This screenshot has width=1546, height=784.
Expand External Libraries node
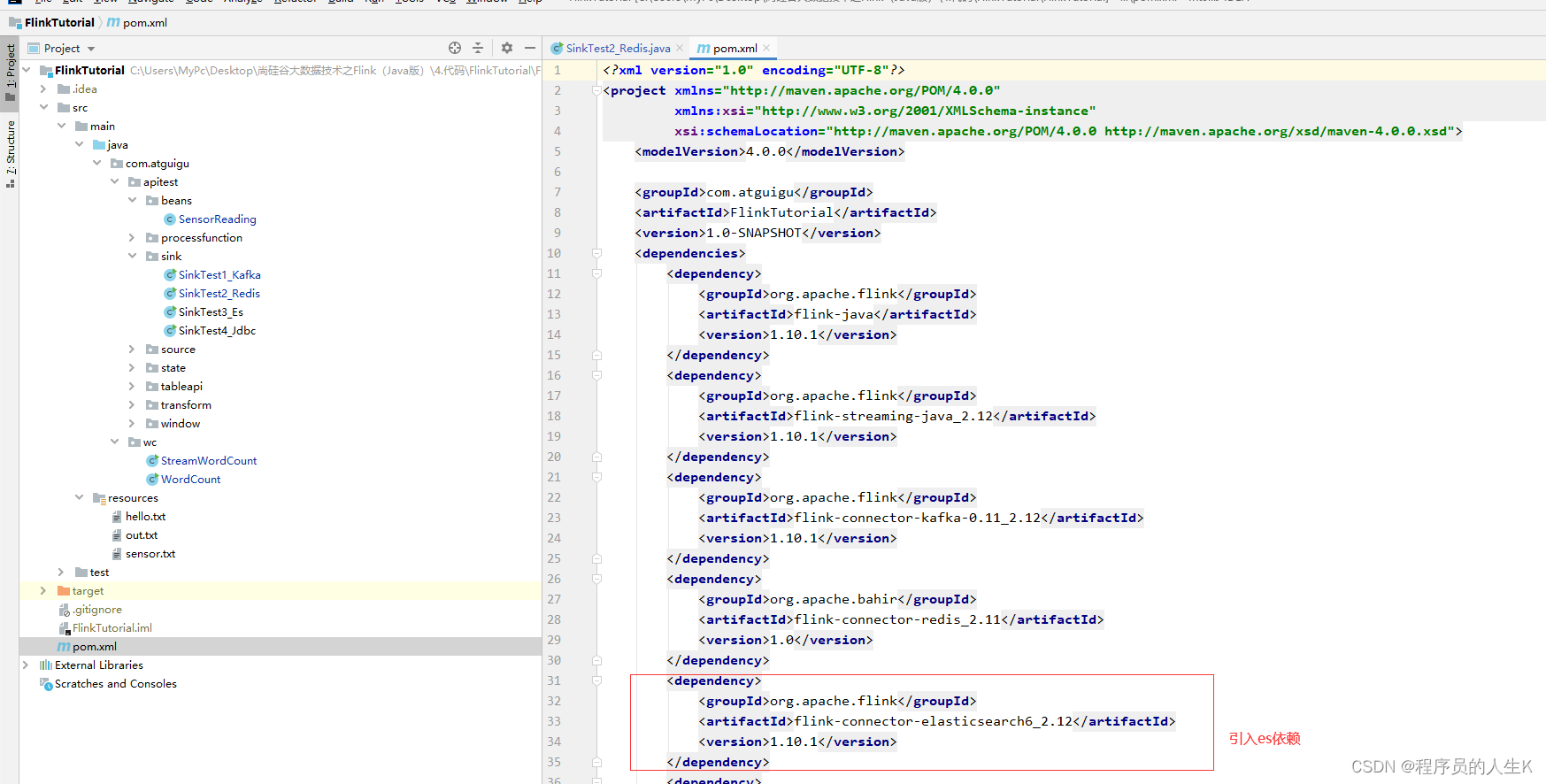[x=26, y=665]
